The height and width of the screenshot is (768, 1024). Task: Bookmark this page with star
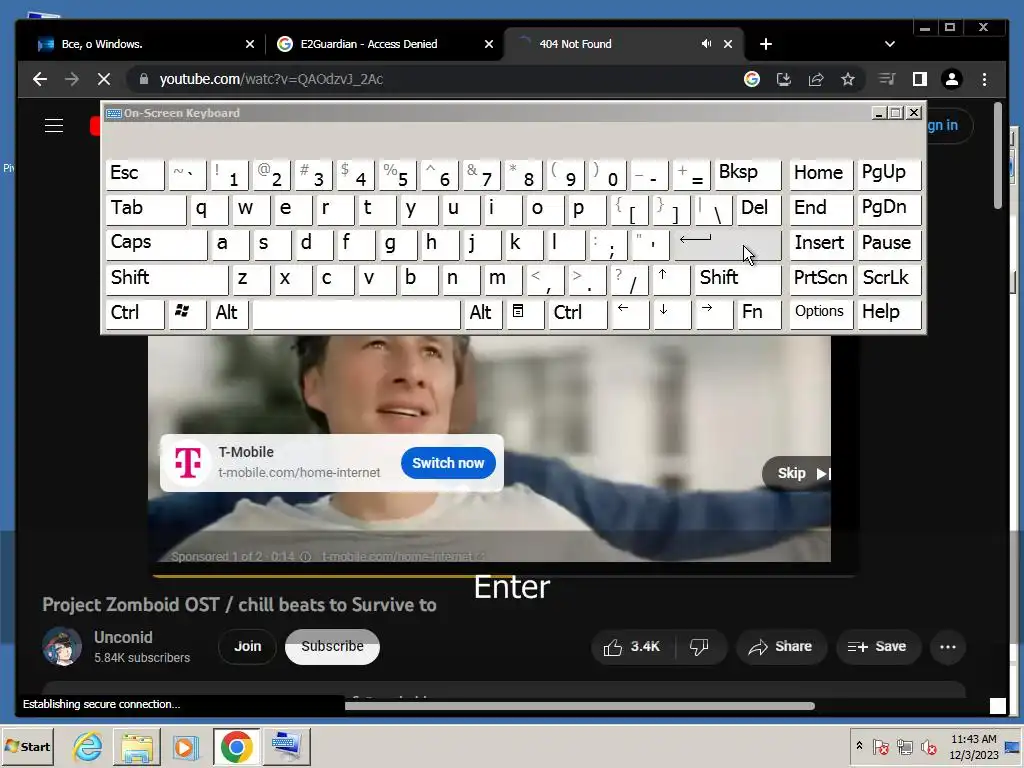pyautogui.click(x=848, y=80)
